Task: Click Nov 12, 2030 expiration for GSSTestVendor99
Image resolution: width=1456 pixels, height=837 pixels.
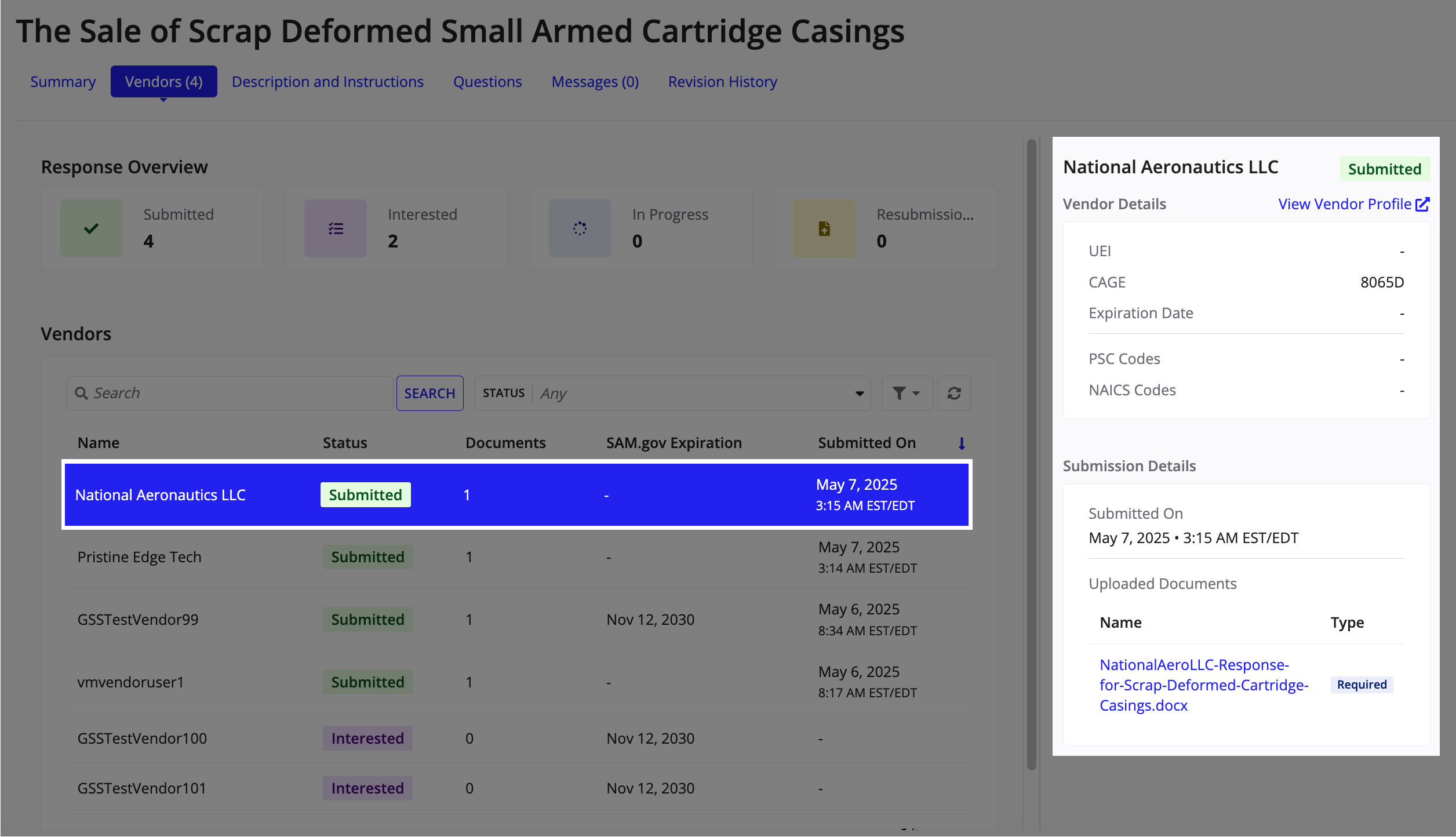Action: coord(650,620)
